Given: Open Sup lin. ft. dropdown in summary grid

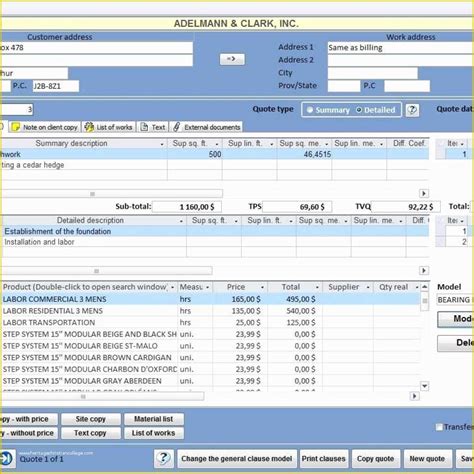Looking at the screenshot, I should pos(272,144).
